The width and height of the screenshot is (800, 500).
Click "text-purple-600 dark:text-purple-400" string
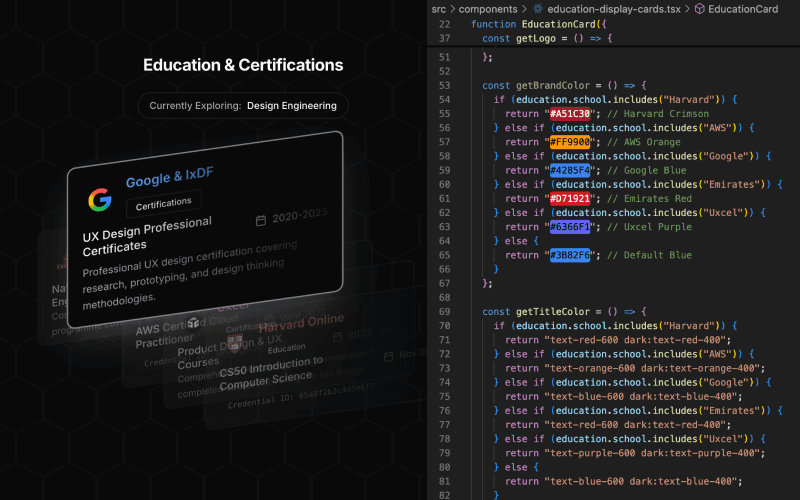pyautogui.click(x=652, y=453)
